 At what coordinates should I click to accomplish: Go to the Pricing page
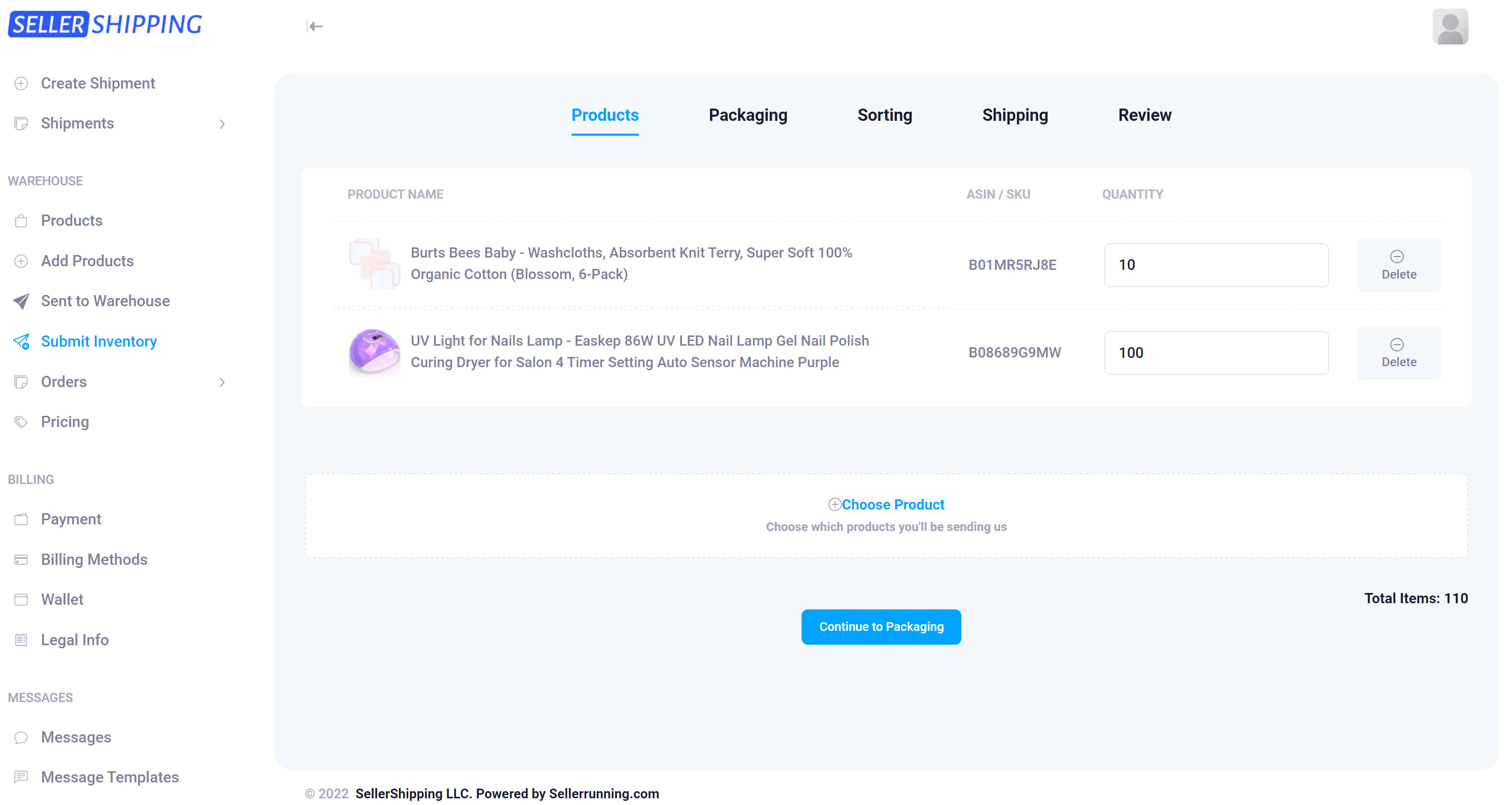pos(65,422)
